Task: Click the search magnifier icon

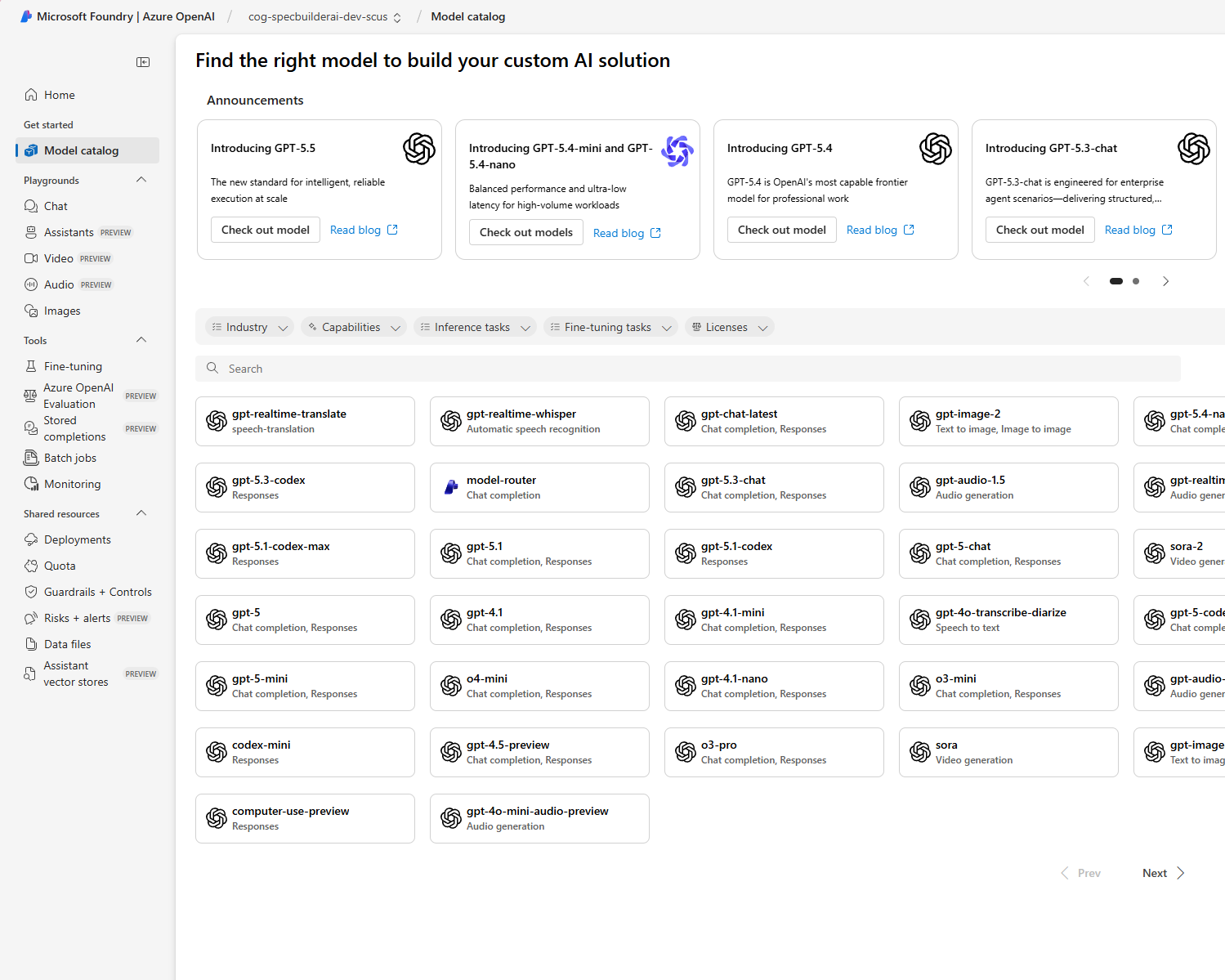Action: tap(212, 369)
